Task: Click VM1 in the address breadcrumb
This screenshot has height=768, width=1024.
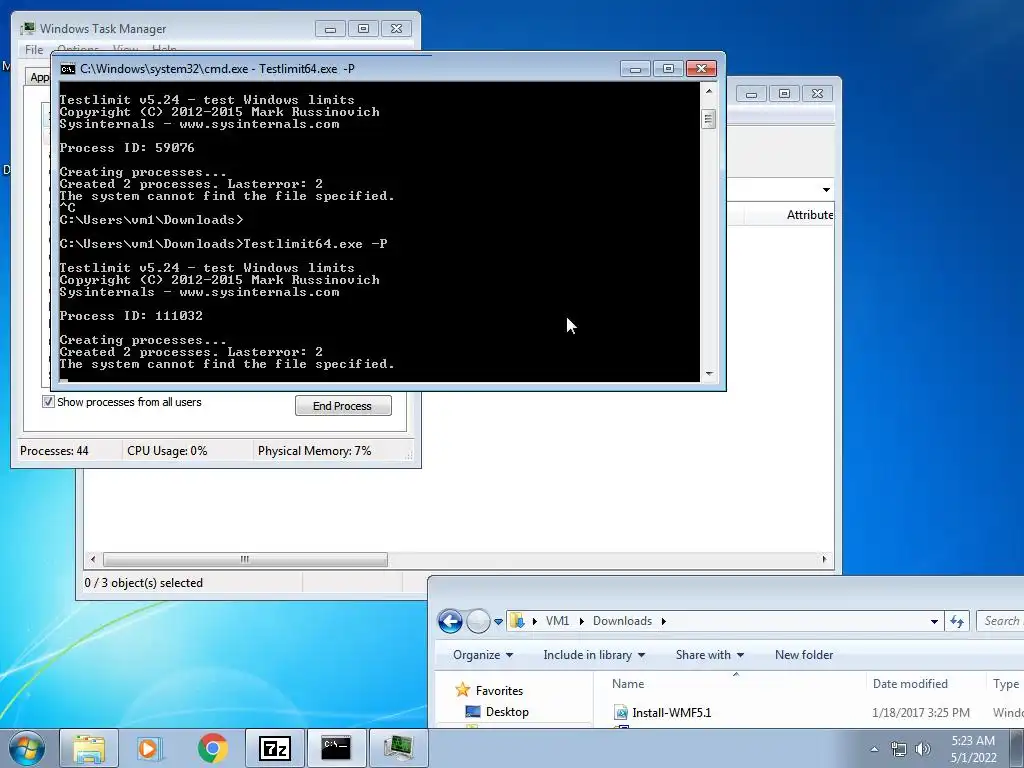Action: (x=557, y=621)
